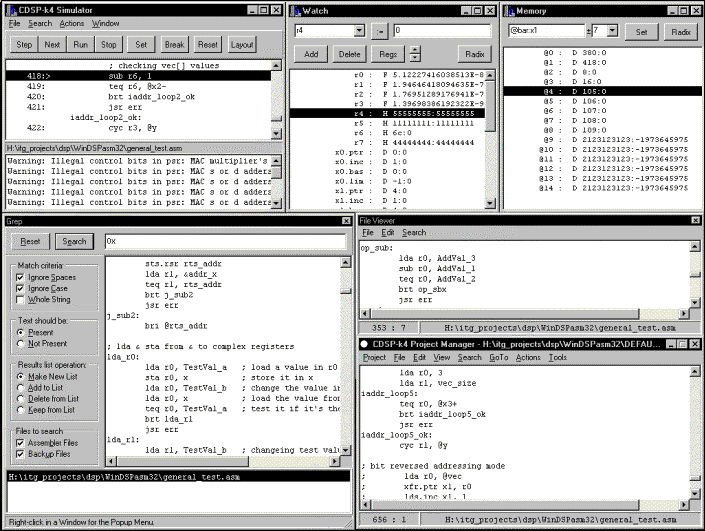This screenshot has width=705, height=531.
Task: Click the CDSP-k4 Simulator title bar icon
Action: point(12,10)
